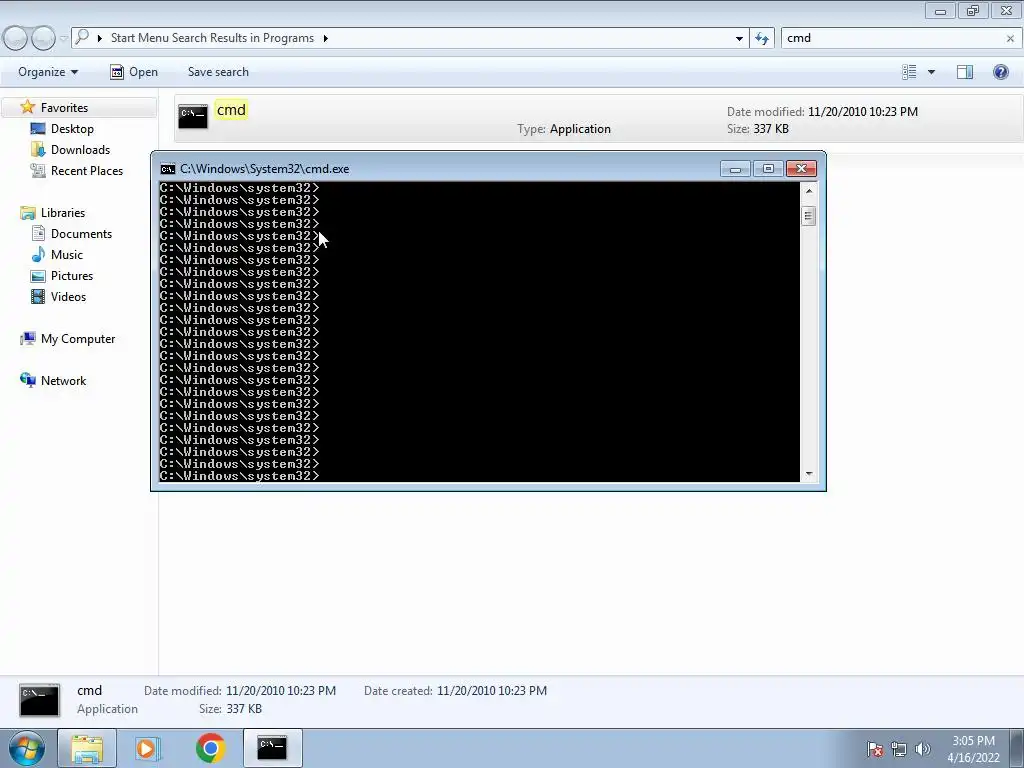Open the Downloads folder in sidebar
Viewport: 1024px width, 768px height.
tap(80, 150)
